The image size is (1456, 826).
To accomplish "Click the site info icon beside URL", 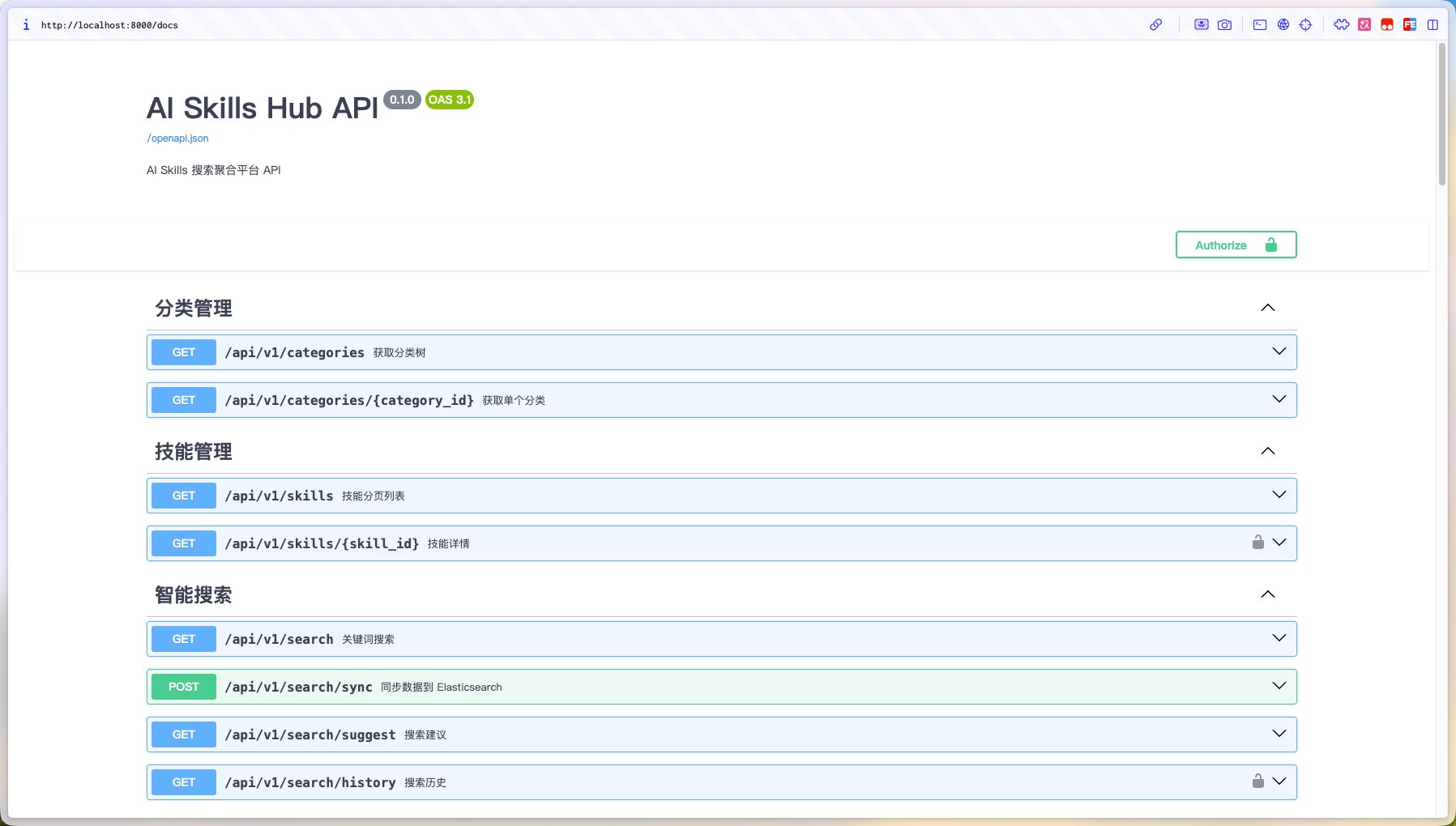I will click(26, 25).
